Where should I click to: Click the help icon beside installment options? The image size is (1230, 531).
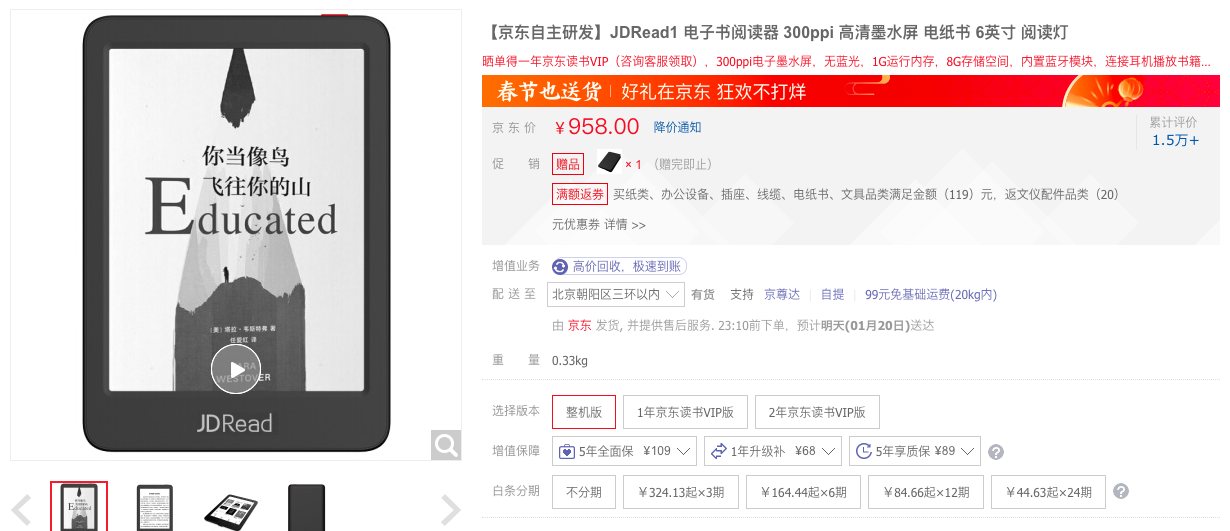1121,491
